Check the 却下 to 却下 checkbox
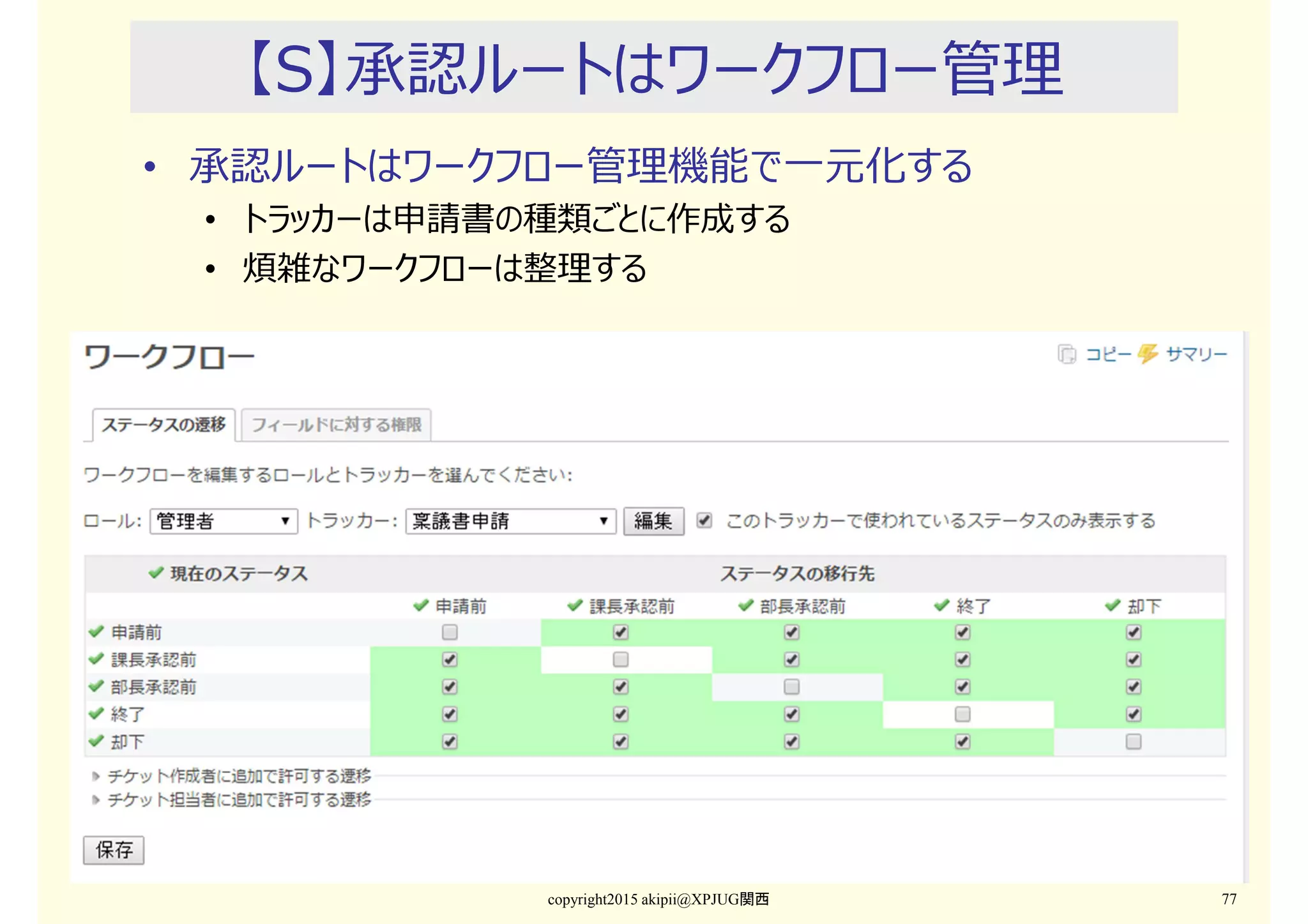The image size is (1308, 924). coord(1134,741)
